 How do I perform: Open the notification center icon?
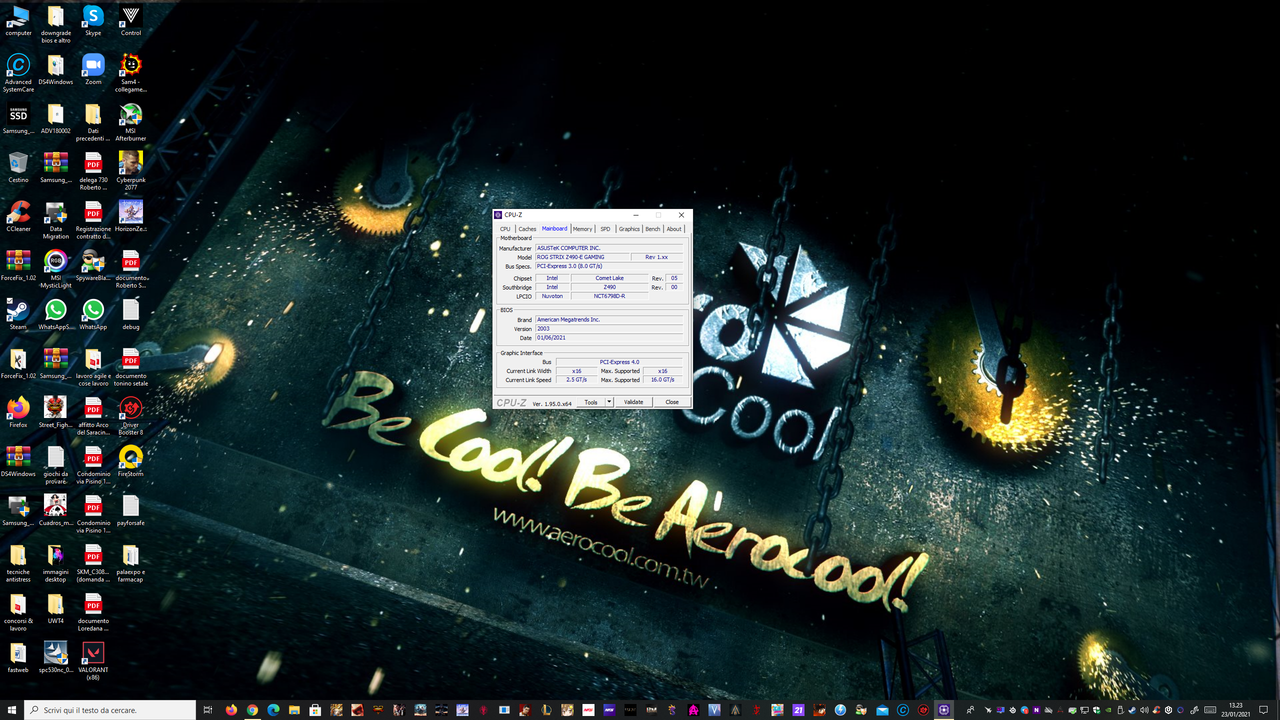click(1263, 710)
